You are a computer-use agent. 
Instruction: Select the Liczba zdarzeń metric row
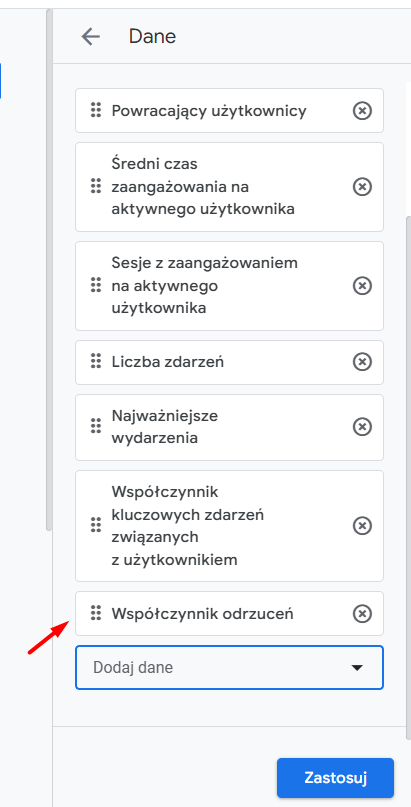229,362
